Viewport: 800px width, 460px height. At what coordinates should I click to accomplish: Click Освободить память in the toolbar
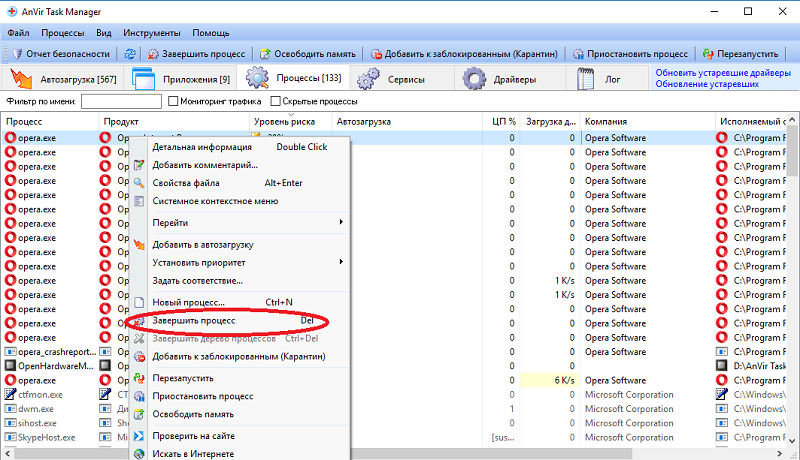point(308,54)
